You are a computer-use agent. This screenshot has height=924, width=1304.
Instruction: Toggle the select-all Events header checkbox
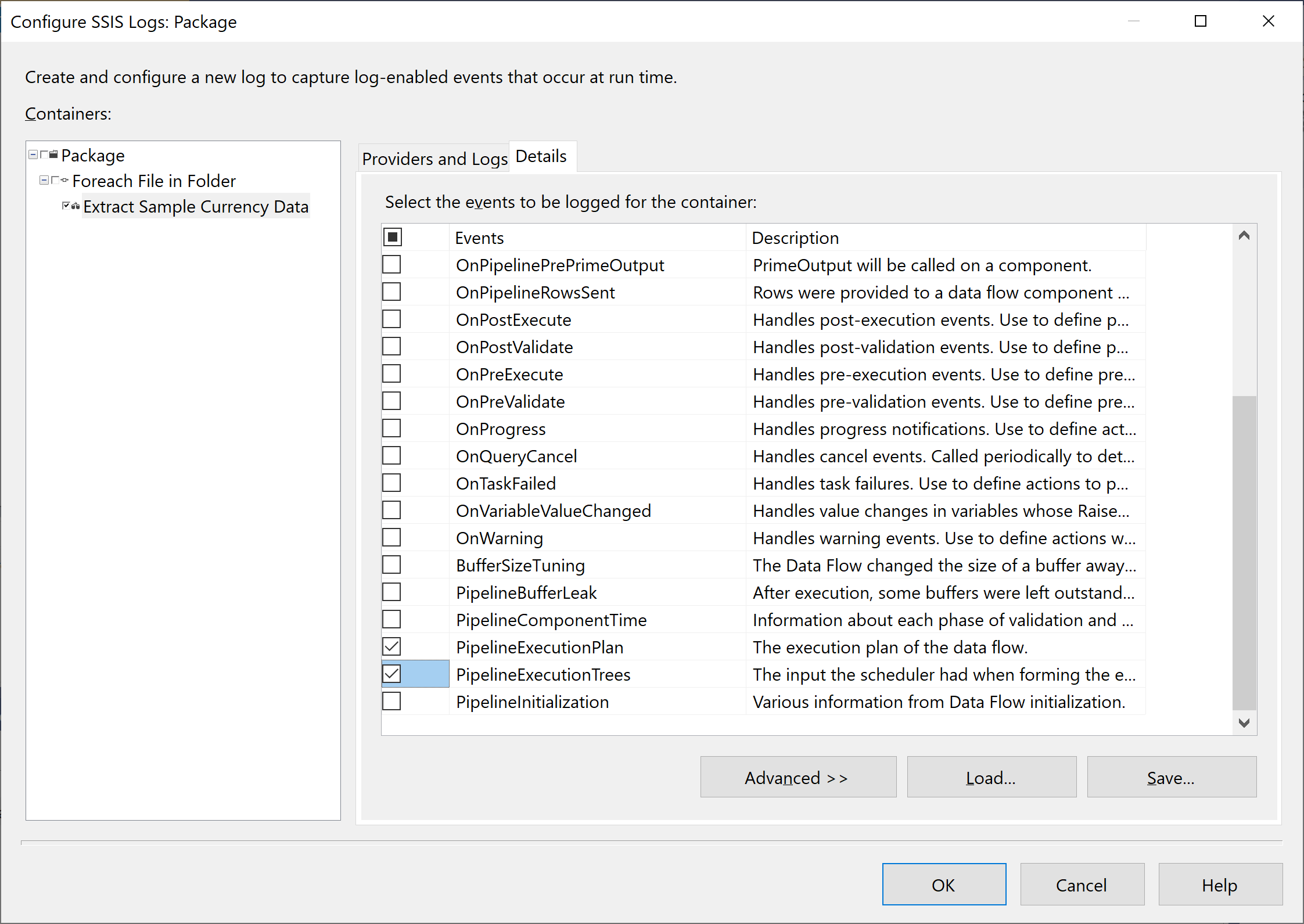(x=393, y=238)
